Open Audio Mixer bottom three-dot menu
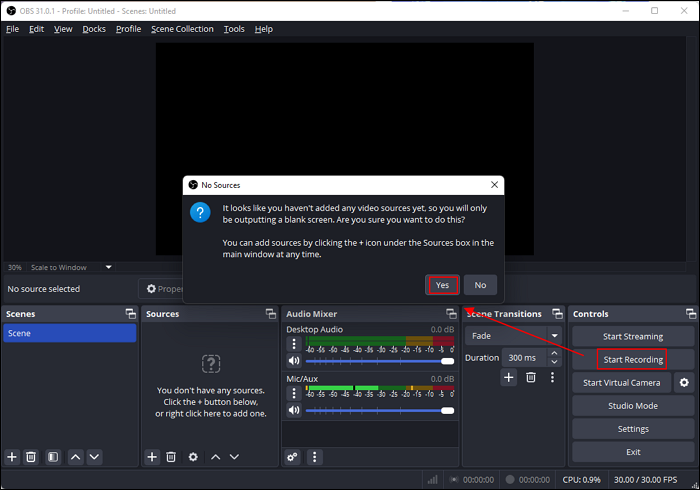The image size is (700, 490). (x=315, y=457)
